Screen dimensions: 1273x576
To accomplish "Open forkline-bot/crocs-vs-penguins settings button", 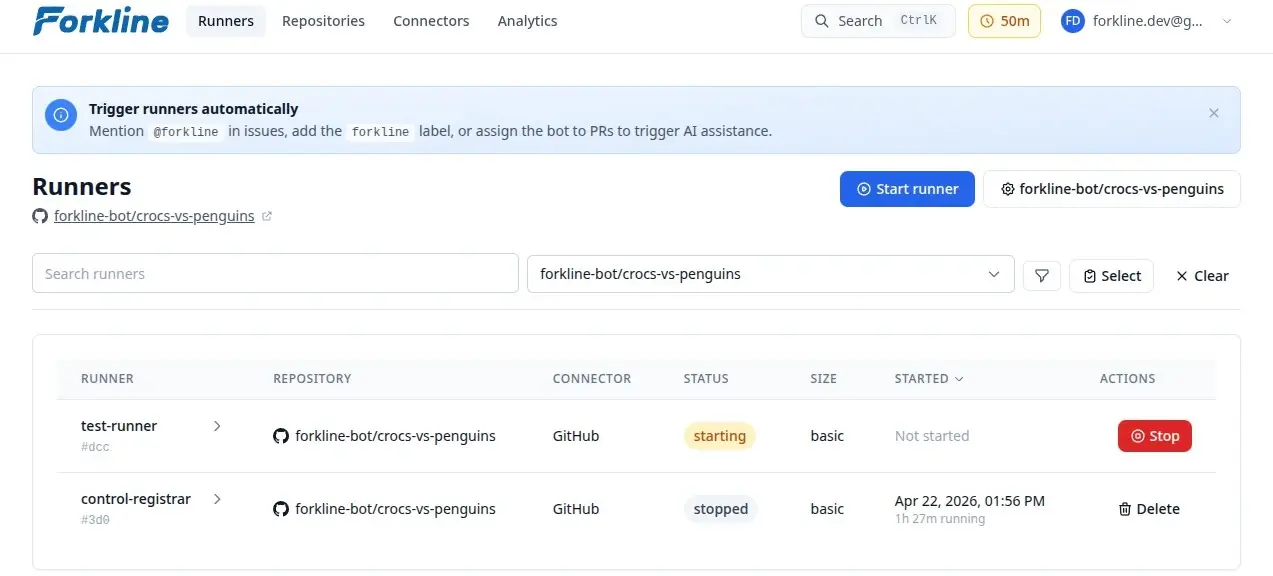I will [x=1112, y=189].
